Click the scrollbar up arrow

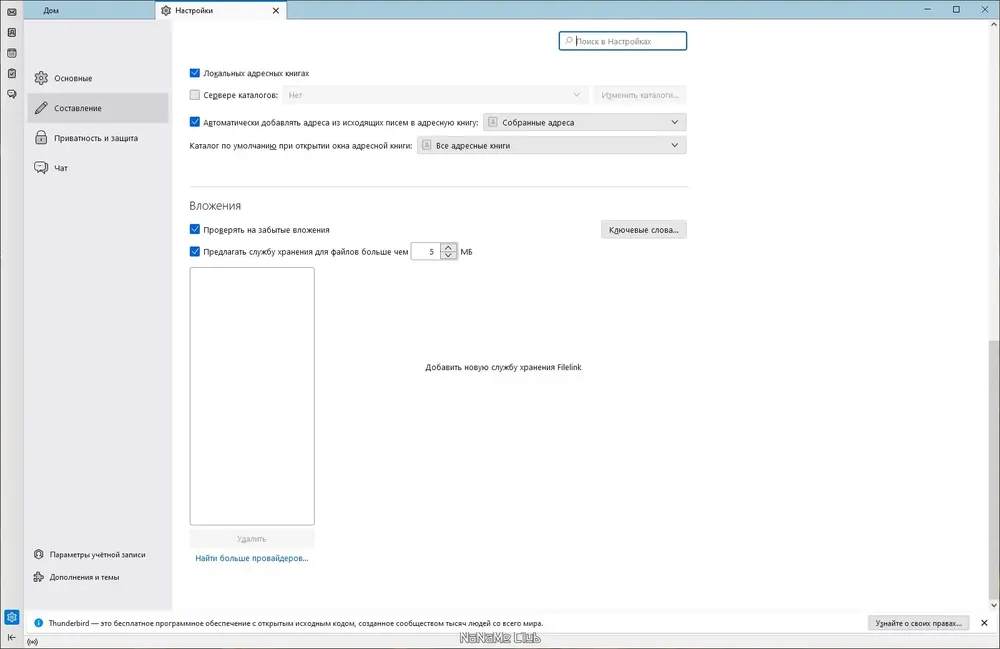point(994,25)
